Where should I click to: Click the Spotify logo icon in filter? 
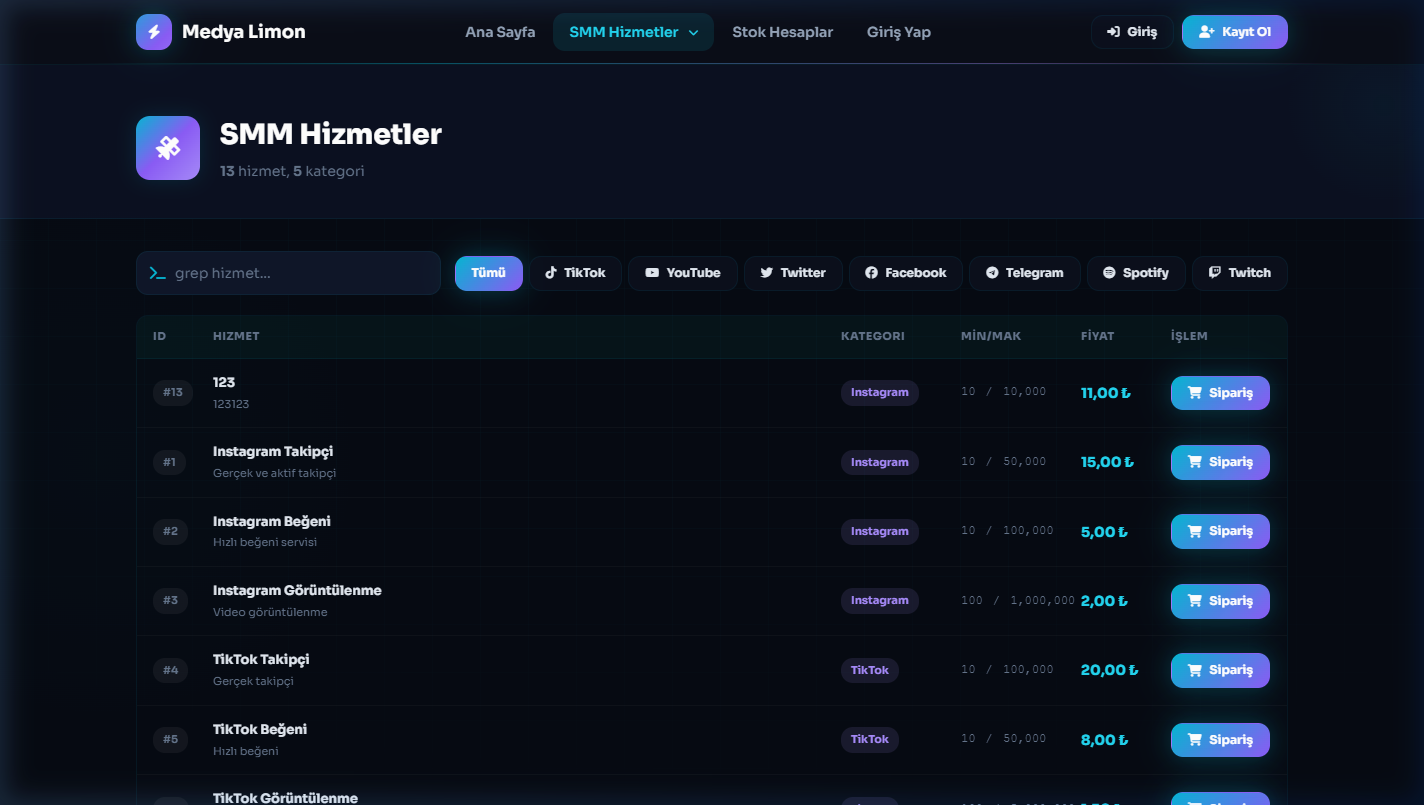pyautogui.click(x=1109, y=273)
